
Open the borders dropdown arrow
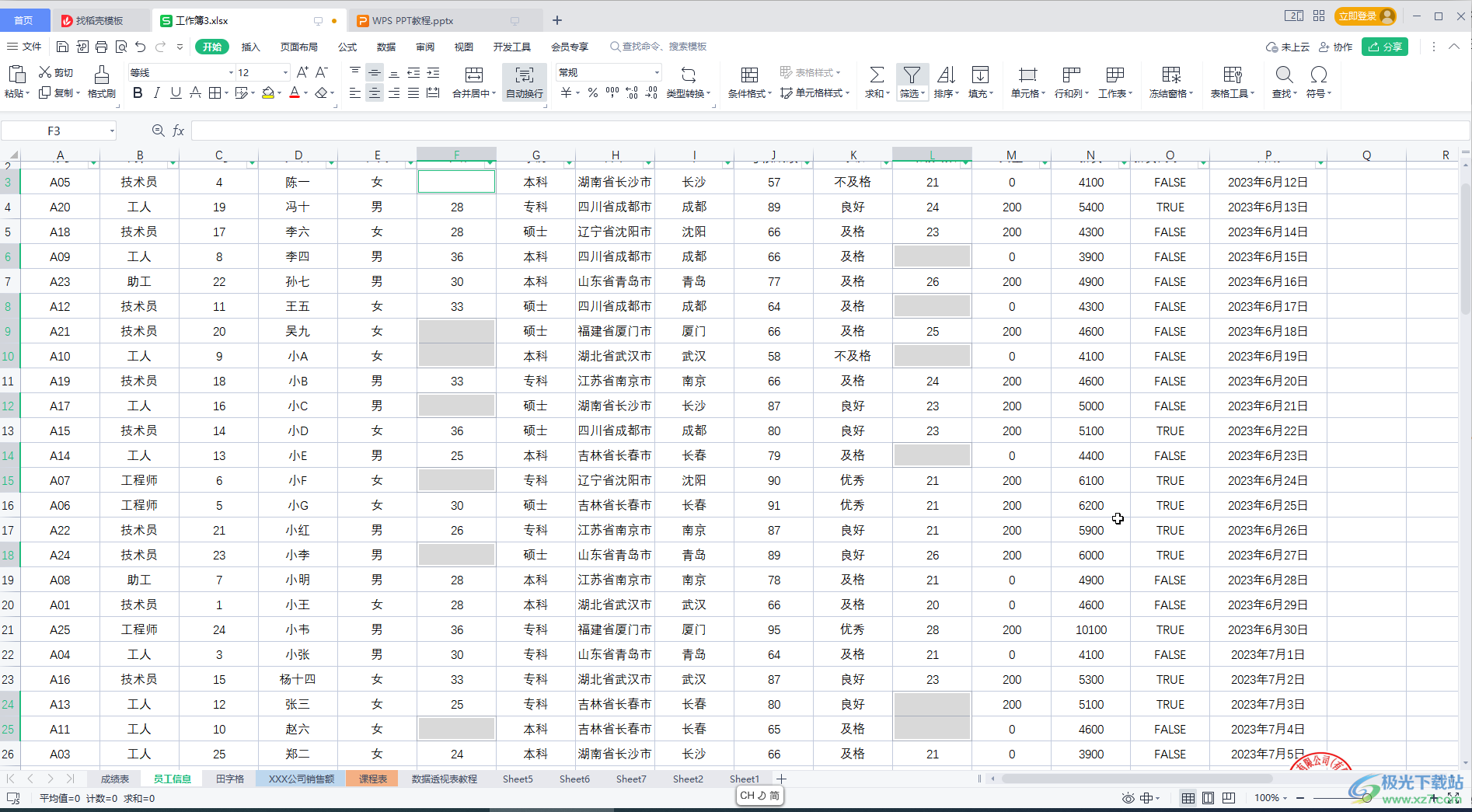tap(226, 93)
